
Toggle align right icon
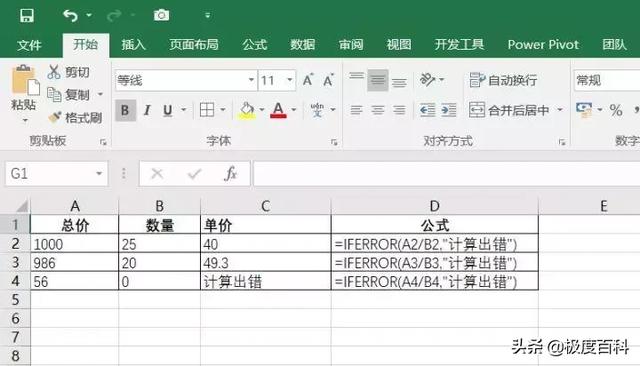tap(399, 110)
